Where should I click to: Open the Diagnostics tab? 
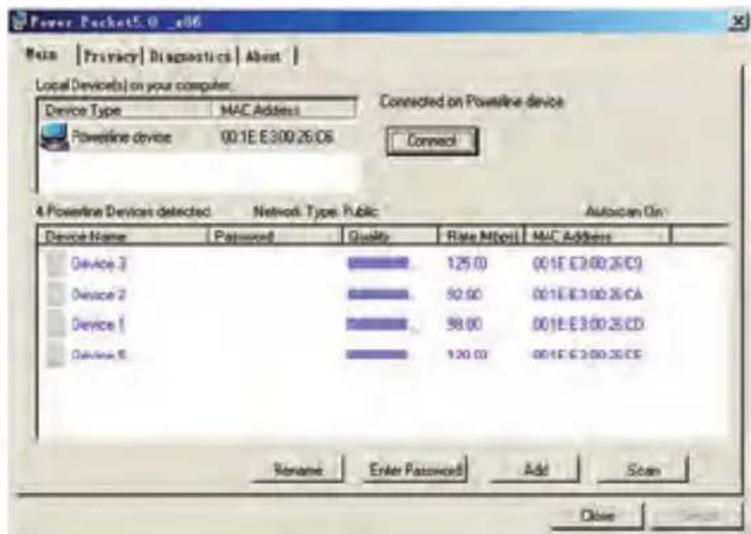point(190,57)
